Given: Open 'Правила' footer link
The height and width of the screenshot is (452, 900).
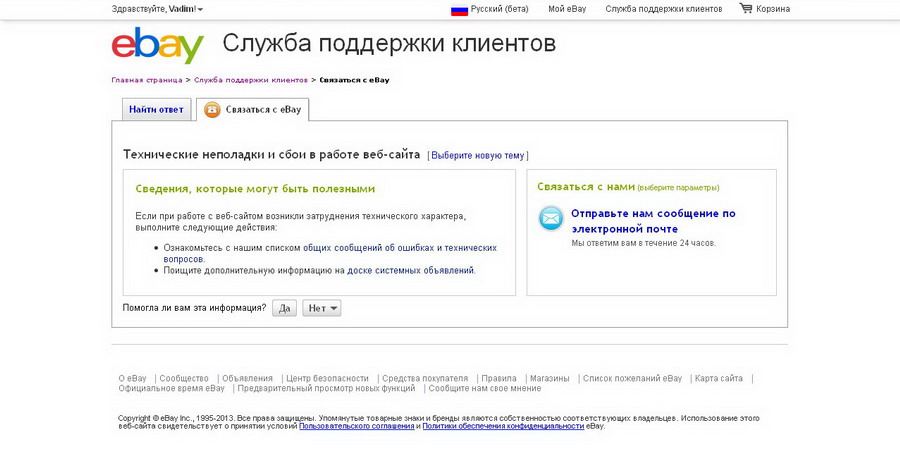Looking at the screenshot, I should (x=499, y=378).
